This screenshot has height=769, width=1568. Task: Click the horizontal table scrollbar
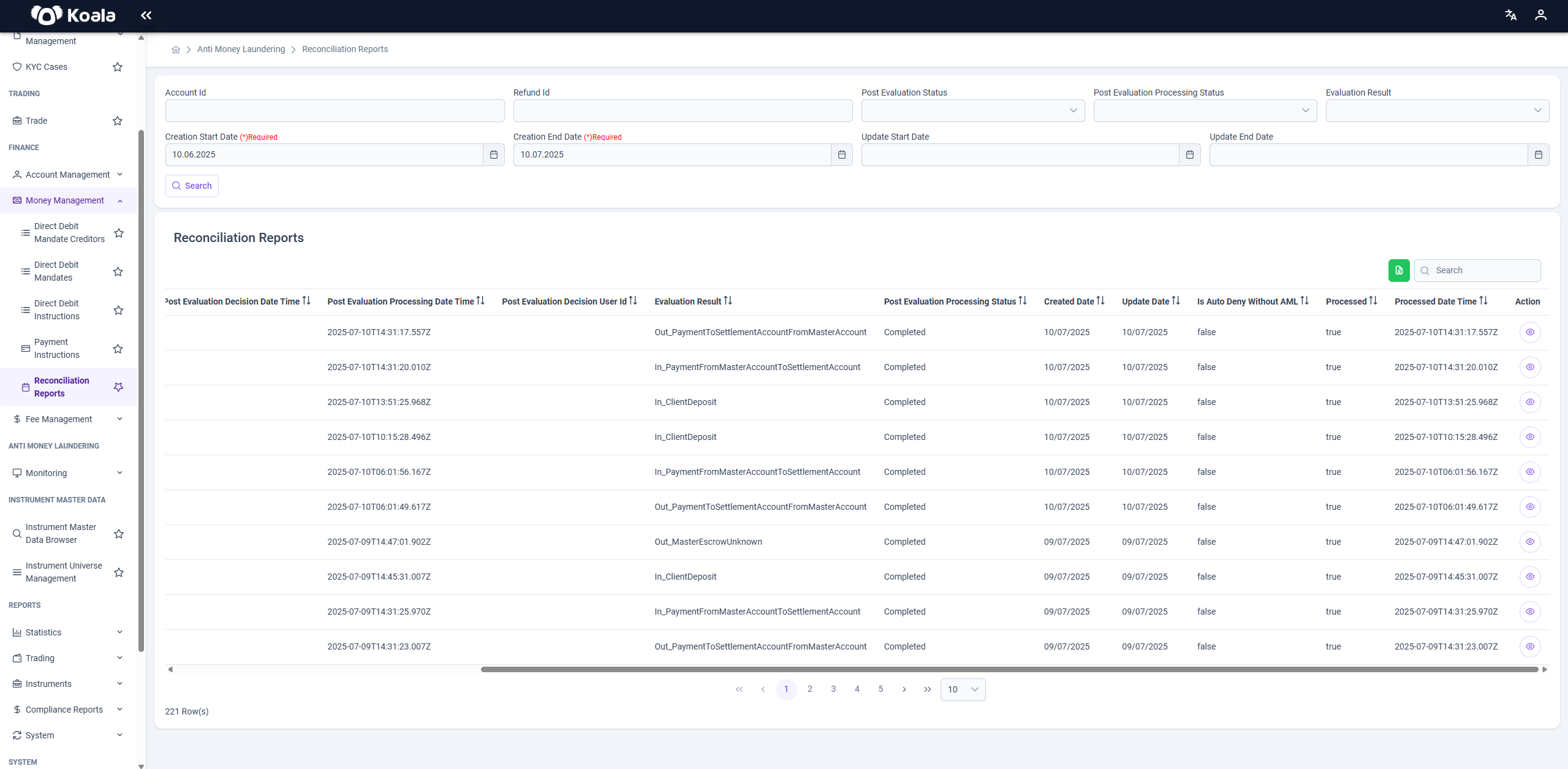point(1010,669)
